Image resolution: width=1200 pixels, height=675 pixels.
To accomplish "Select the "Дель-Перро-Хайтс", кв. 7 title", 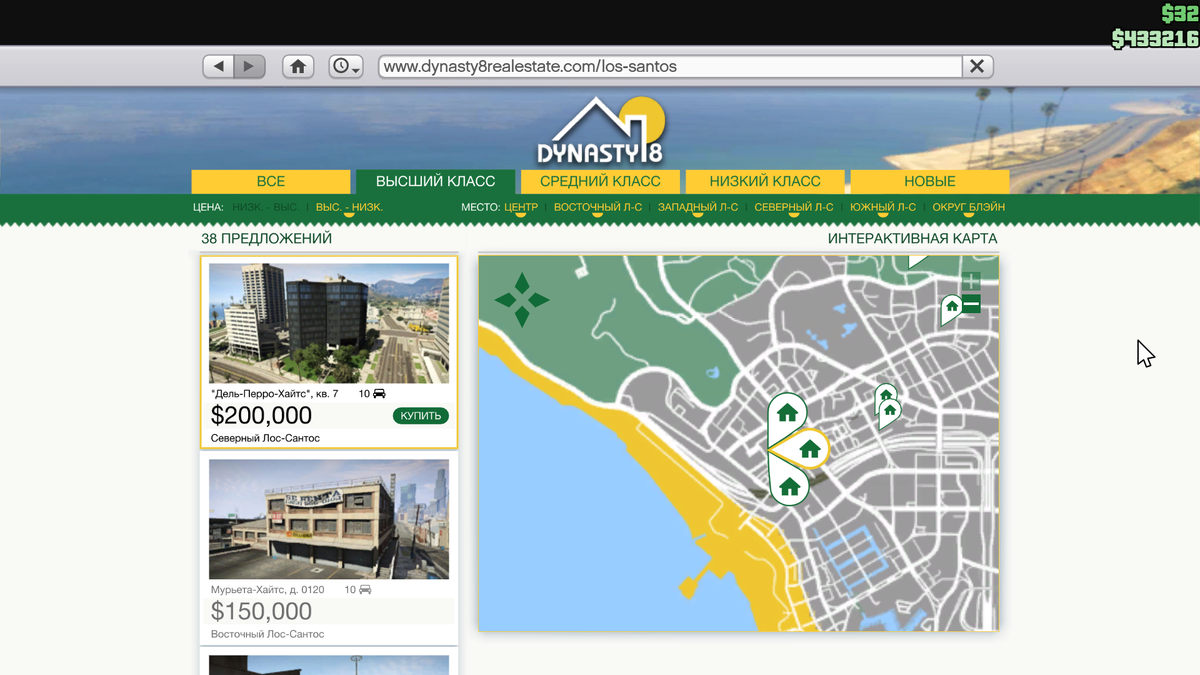I will point(275,394).
